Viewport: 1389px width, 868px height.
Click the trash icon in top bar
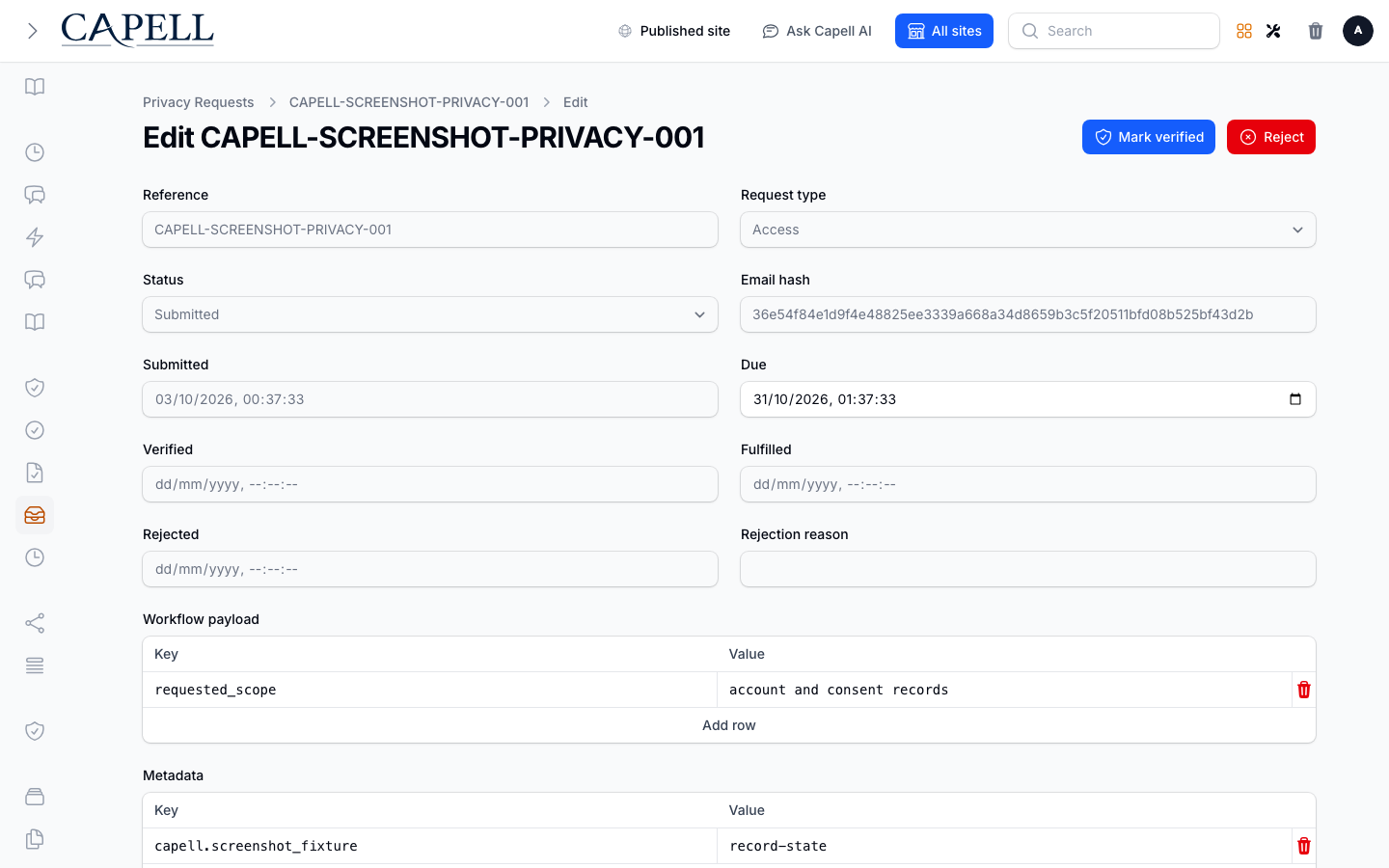click(x=1316, y=31)
